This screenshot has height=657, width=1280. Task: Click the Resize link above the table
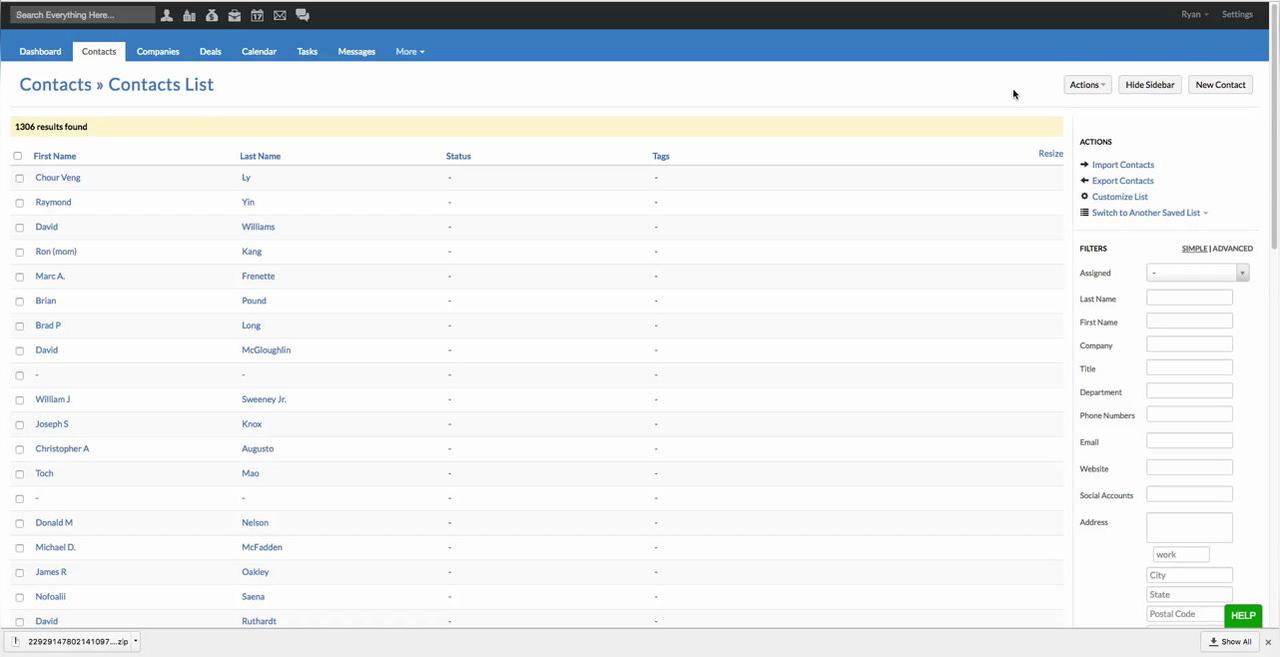(x=1050, y=153)
